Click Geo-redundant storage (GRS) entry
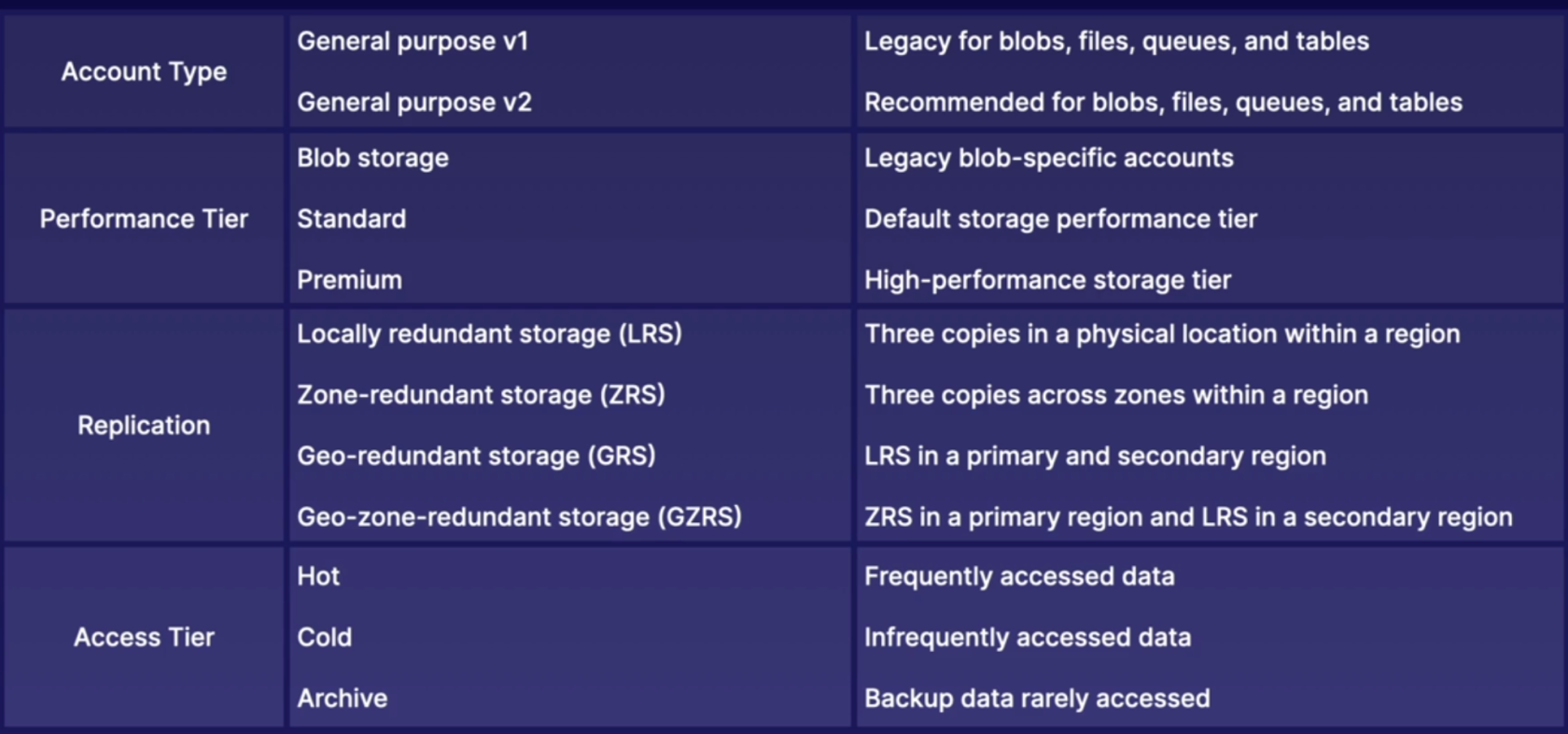This screenshot has width=1568, height=734. (476, 456)
